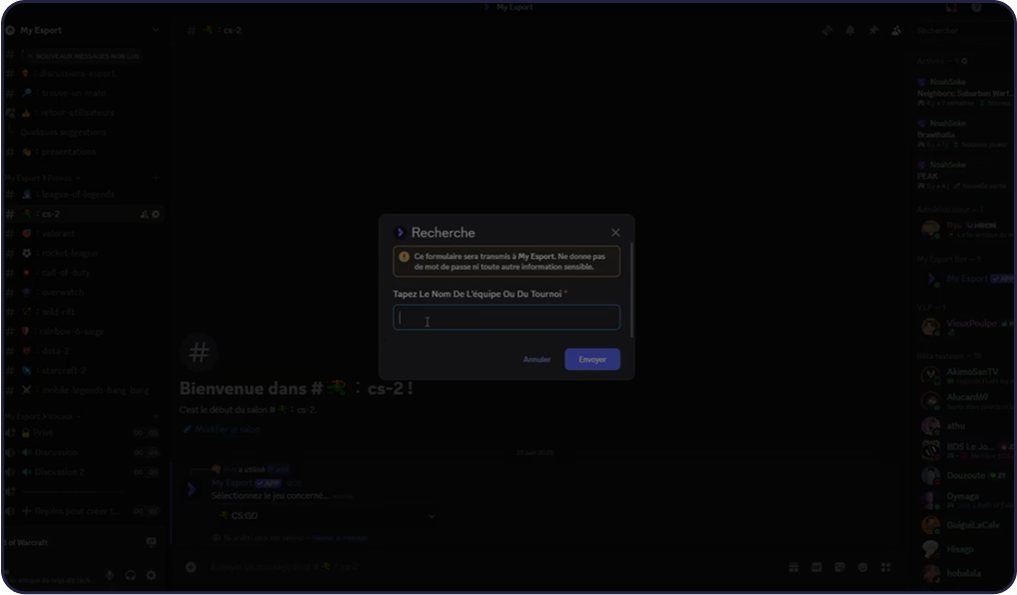Toggle microphone mute
Screen dimensions: 1017x595
click(110, 576)
